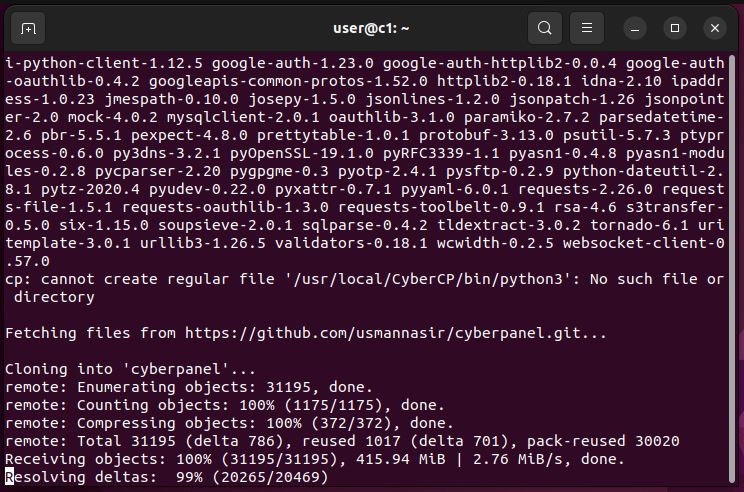Image resolution: width=744 pixels, height=492 pixels.
Task: Click the "Cloning into 'cyberpanel'..." line
Action: [x=130, y=369]
